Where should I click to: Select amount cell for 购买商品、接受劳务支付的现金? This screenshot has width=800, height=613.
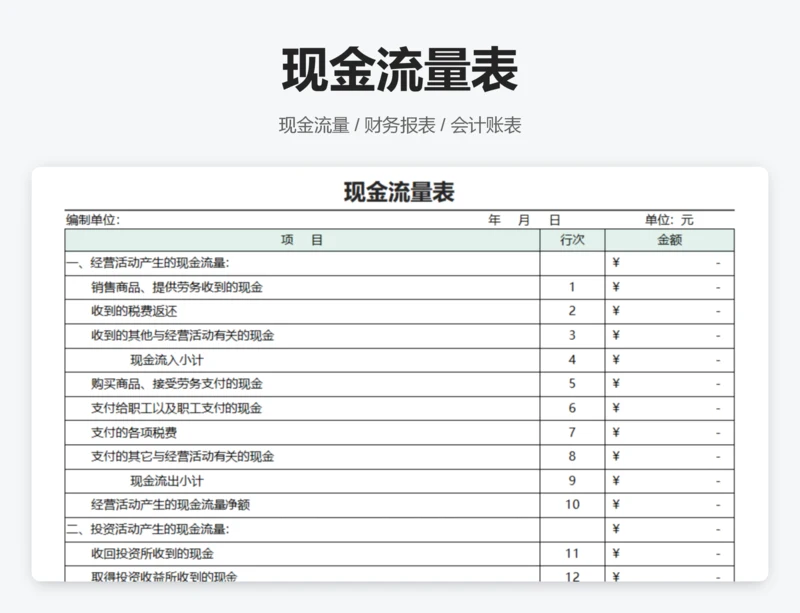point(670,384)
